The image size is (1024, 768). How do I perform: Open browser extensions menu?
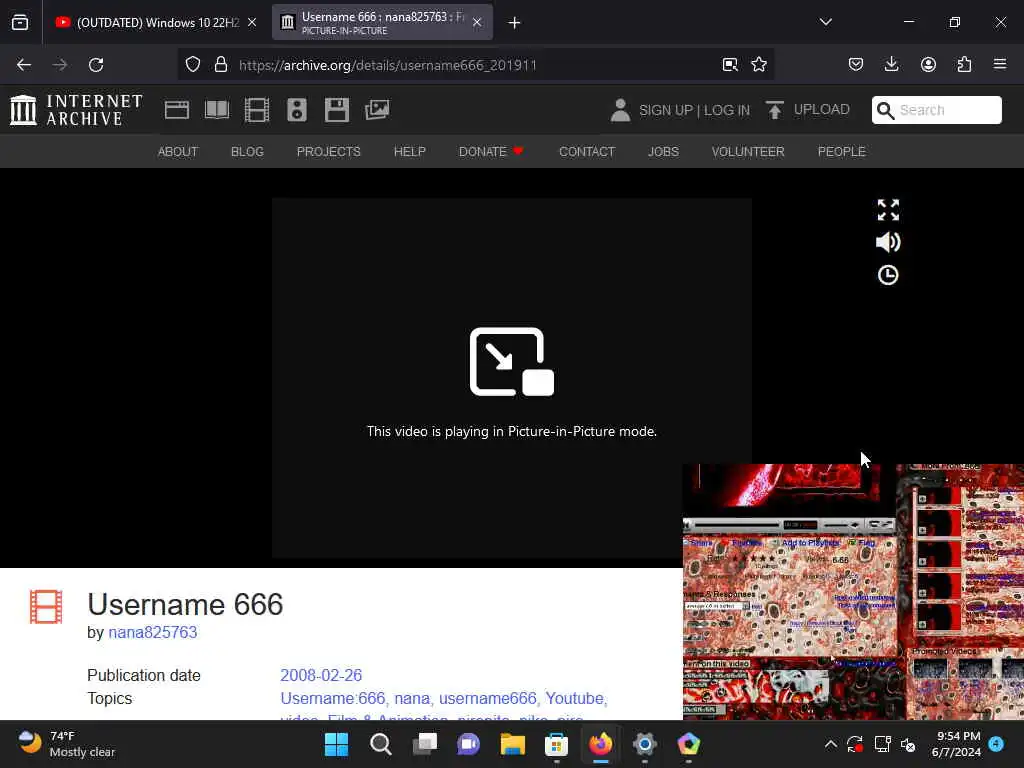tap(964, 65)
